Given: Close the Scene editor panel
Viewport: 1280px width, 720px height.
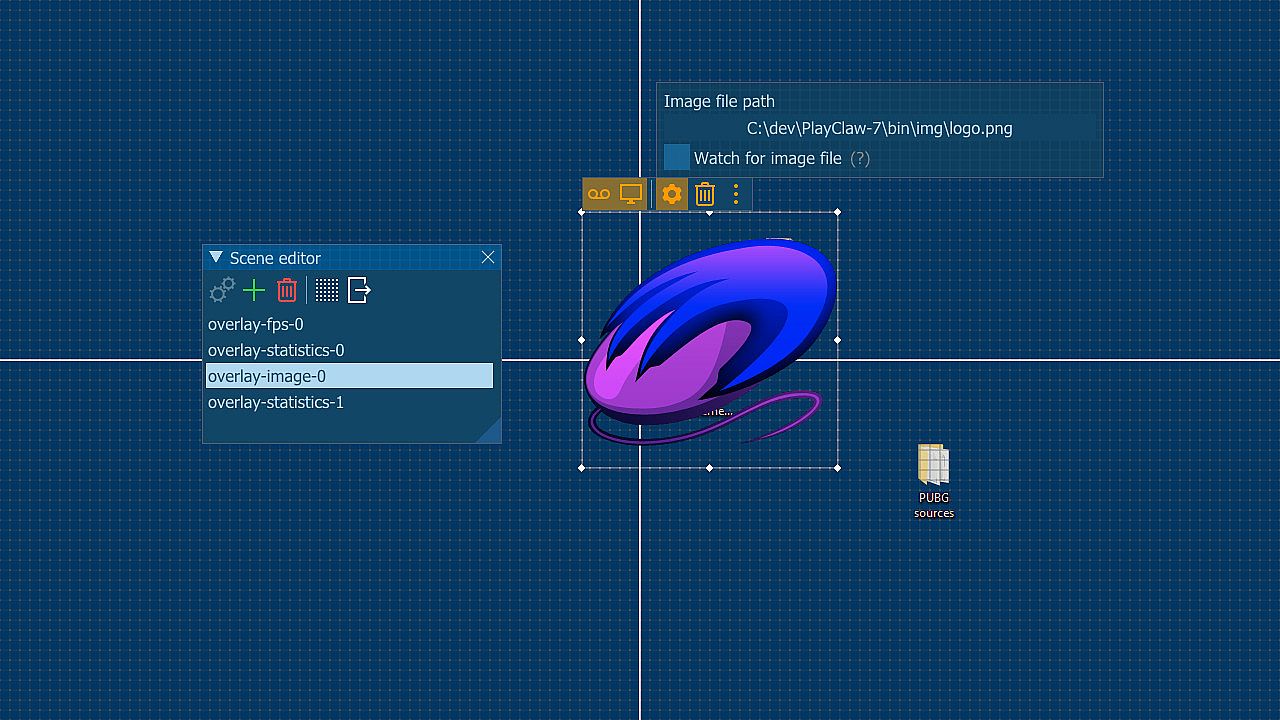Looking at the screenshot, I should (x=488, y=258).
